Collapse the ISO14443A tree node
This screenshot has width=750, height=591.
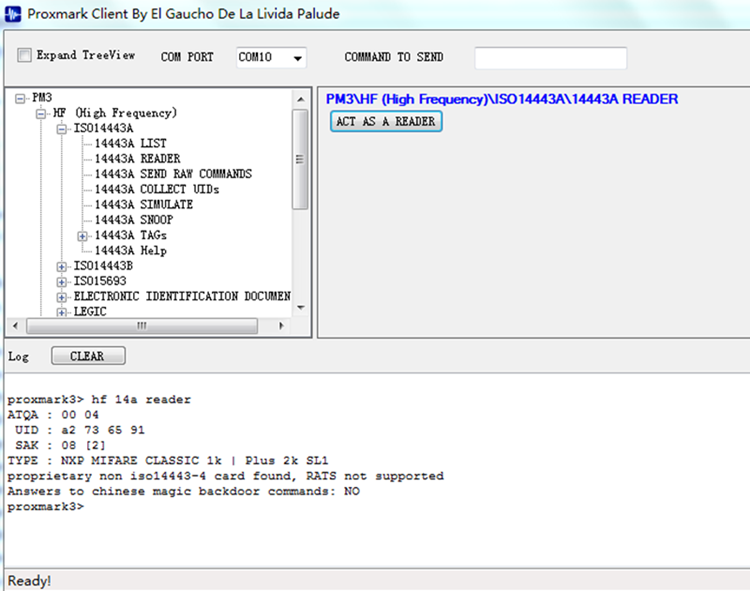tap(62, 129)
